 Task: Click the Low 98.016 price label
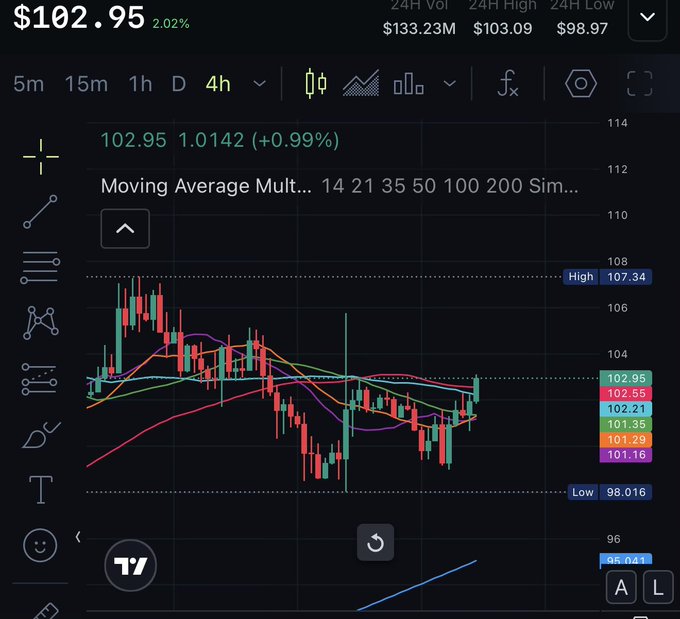(610, 492)
